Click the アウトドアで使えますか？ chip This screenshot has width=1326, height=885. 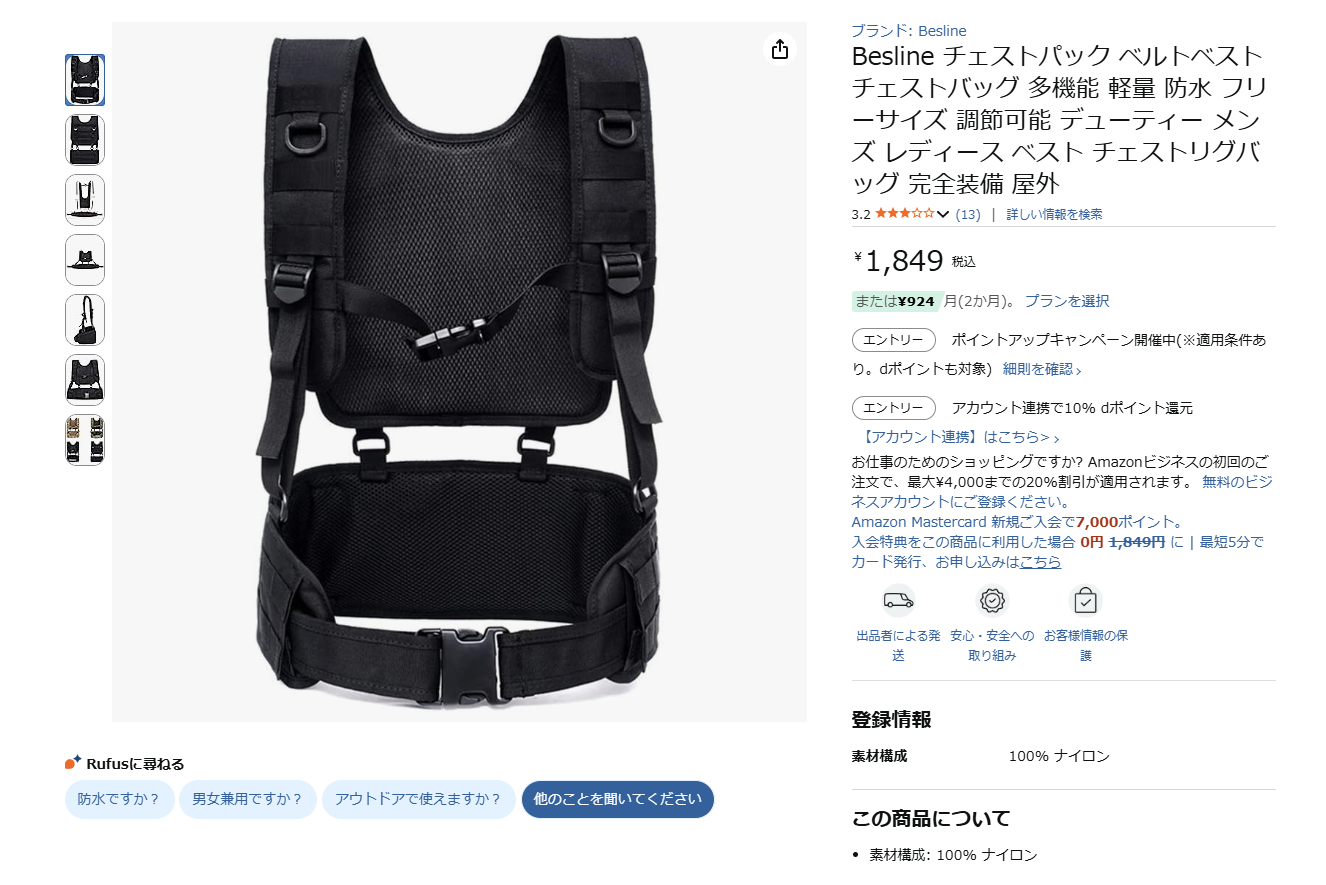pos(419,799)
